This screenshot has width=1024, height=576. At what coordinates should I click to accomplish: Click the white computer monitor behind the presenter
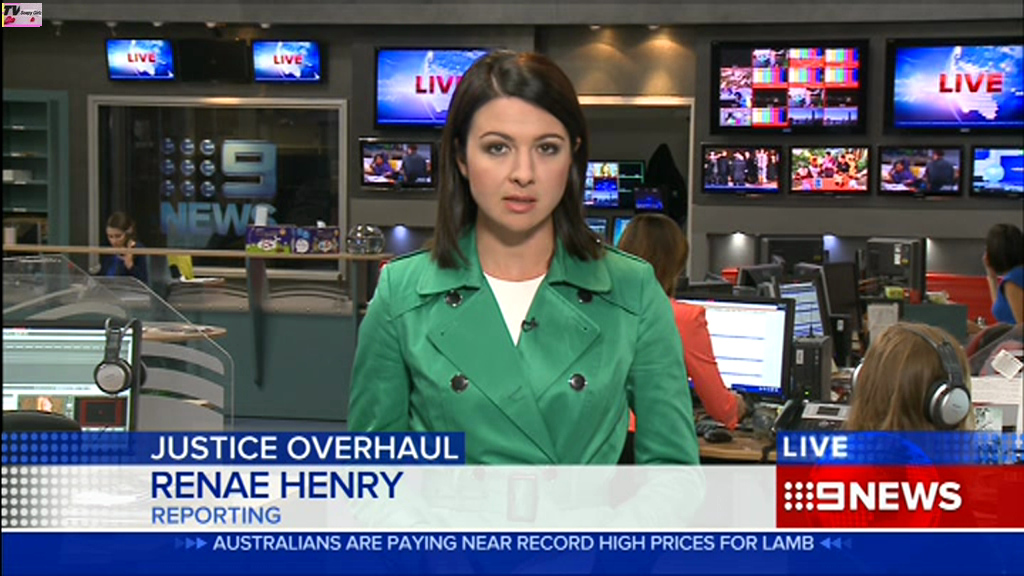(746, 345)
